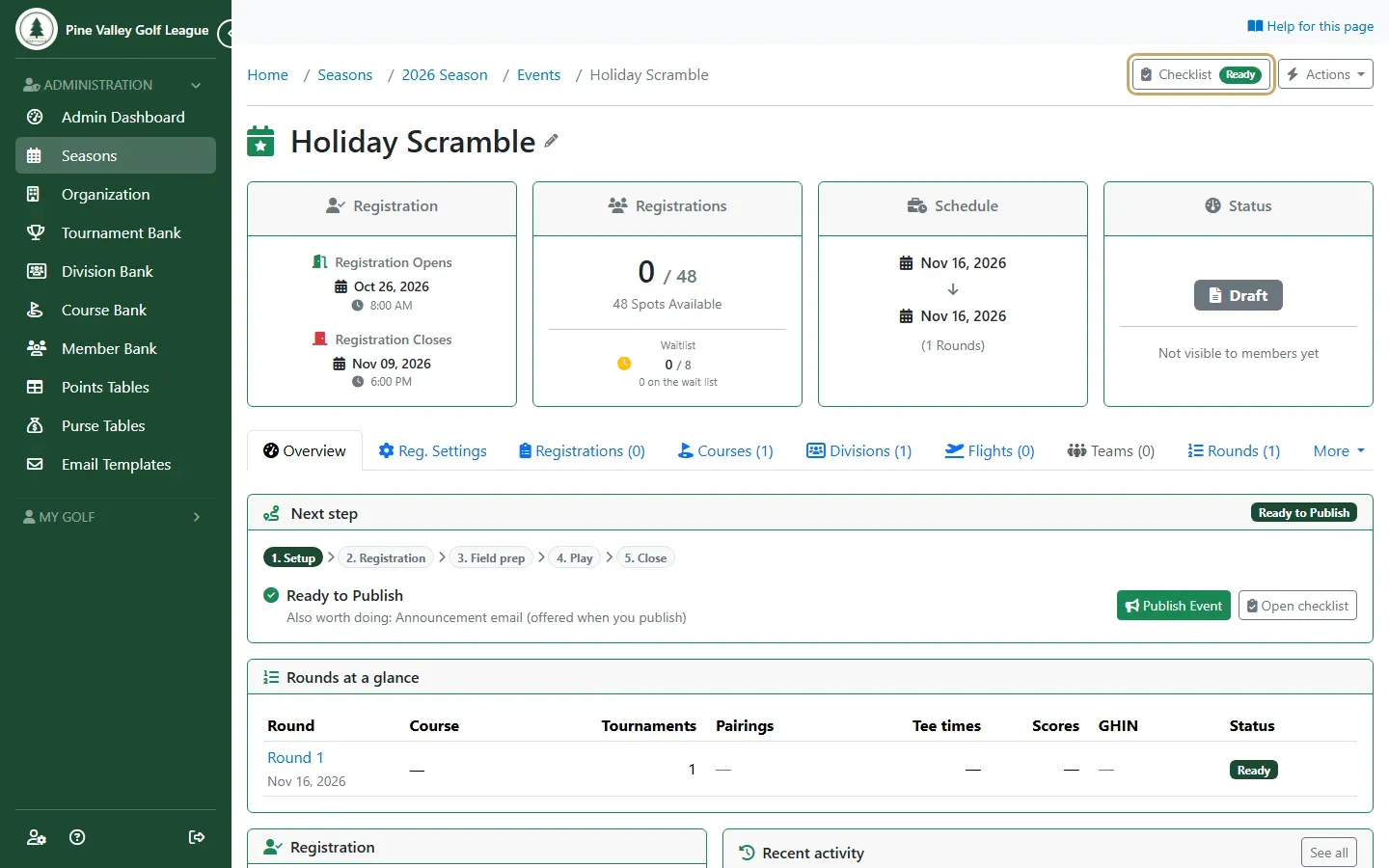
Task: Click the Member Bank people icon
Action: 36,348
